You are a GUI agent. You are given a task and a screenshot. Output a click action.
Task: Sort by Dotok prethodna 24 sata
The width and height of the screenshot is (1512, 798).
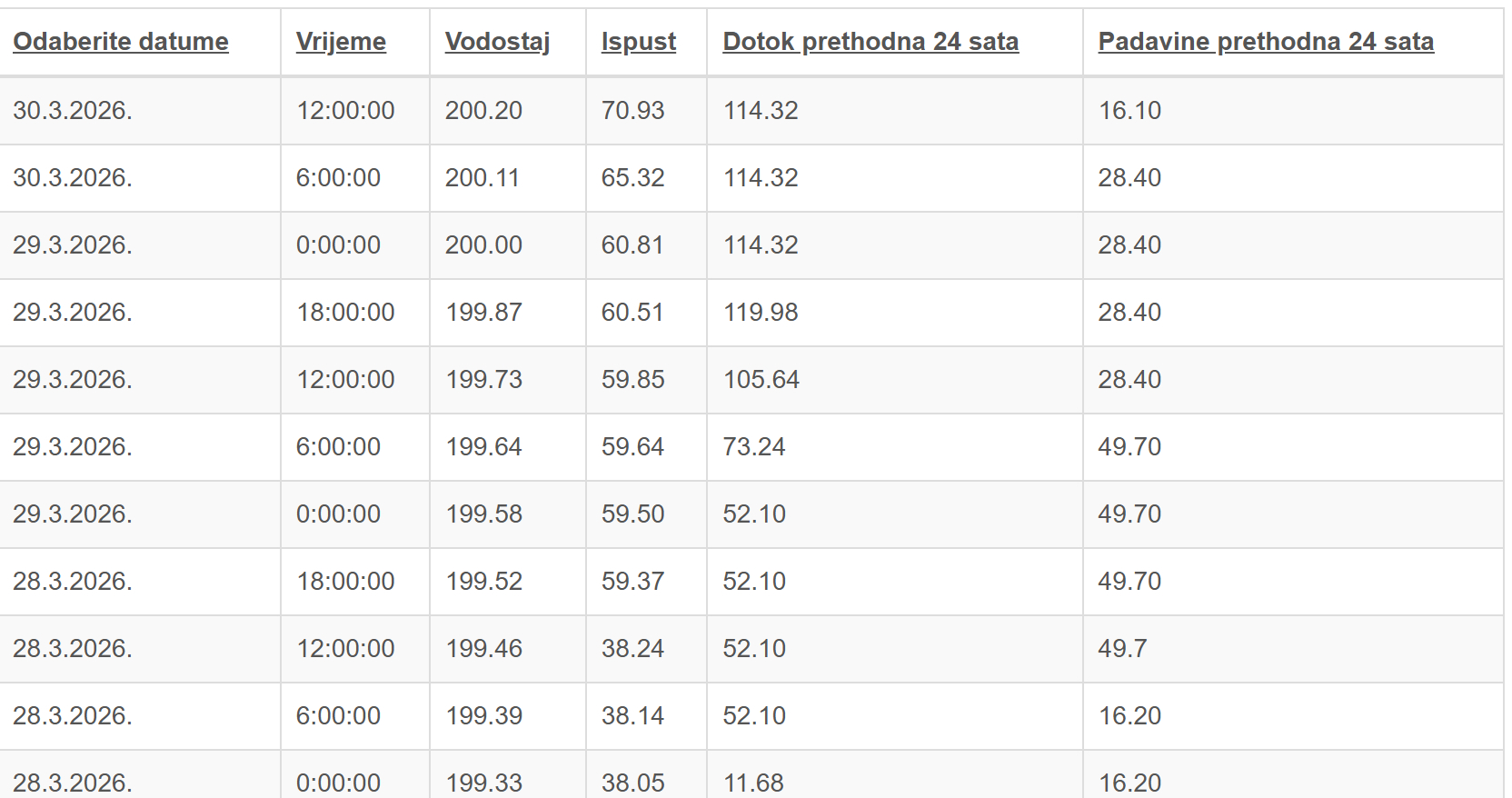pos(870,42)
